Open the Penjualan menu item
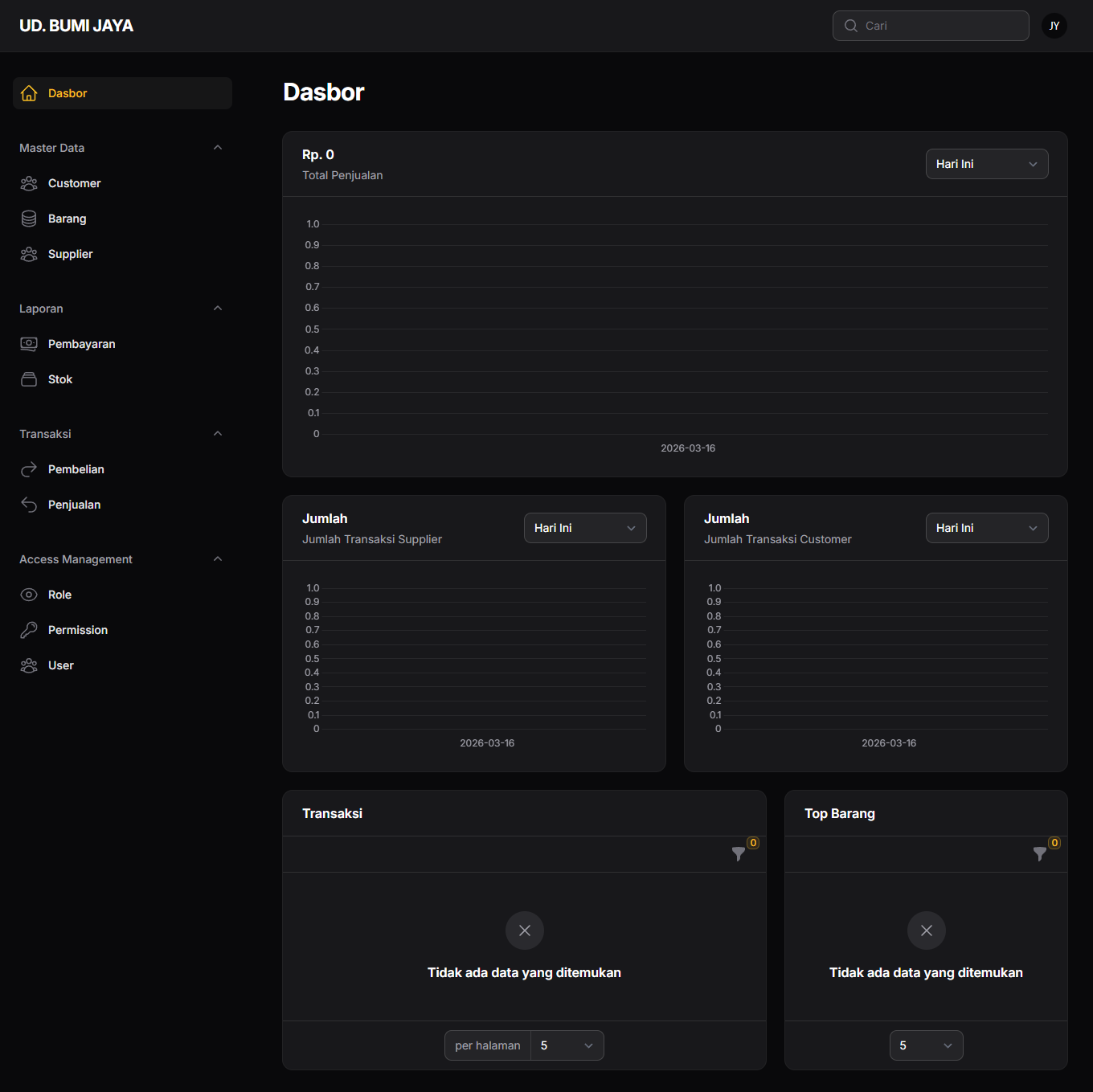Screen dimensions: 1093x1092 (74, 505)
